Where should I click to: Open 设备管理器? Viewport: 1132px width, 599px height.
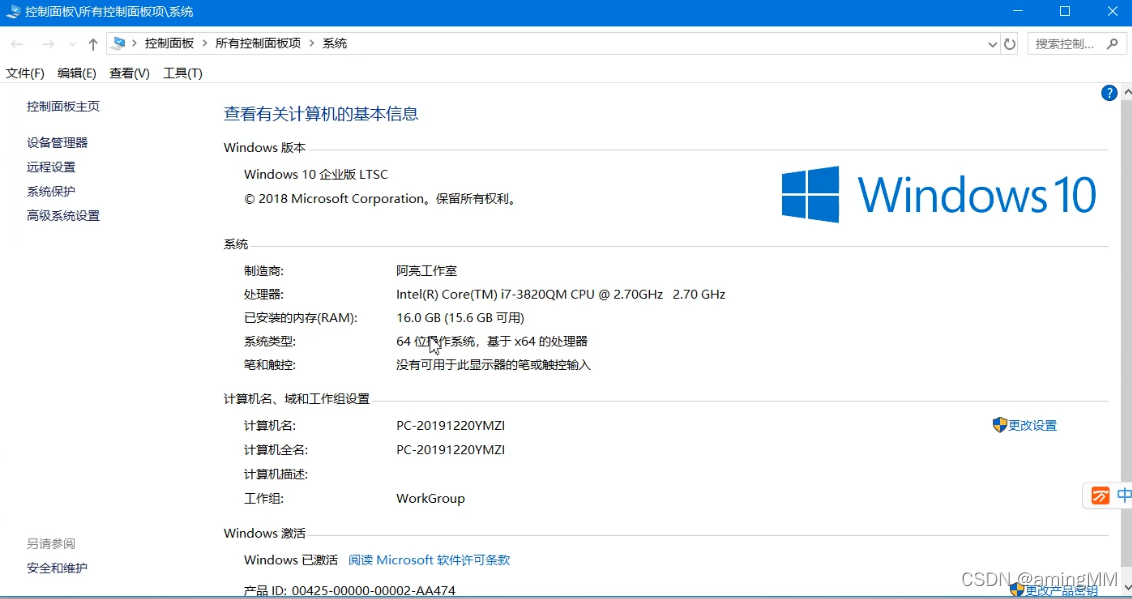57,142
